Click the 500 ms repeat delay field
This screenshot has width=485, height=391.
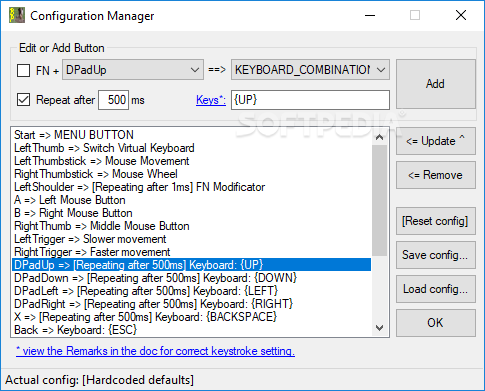coord(113,100)
